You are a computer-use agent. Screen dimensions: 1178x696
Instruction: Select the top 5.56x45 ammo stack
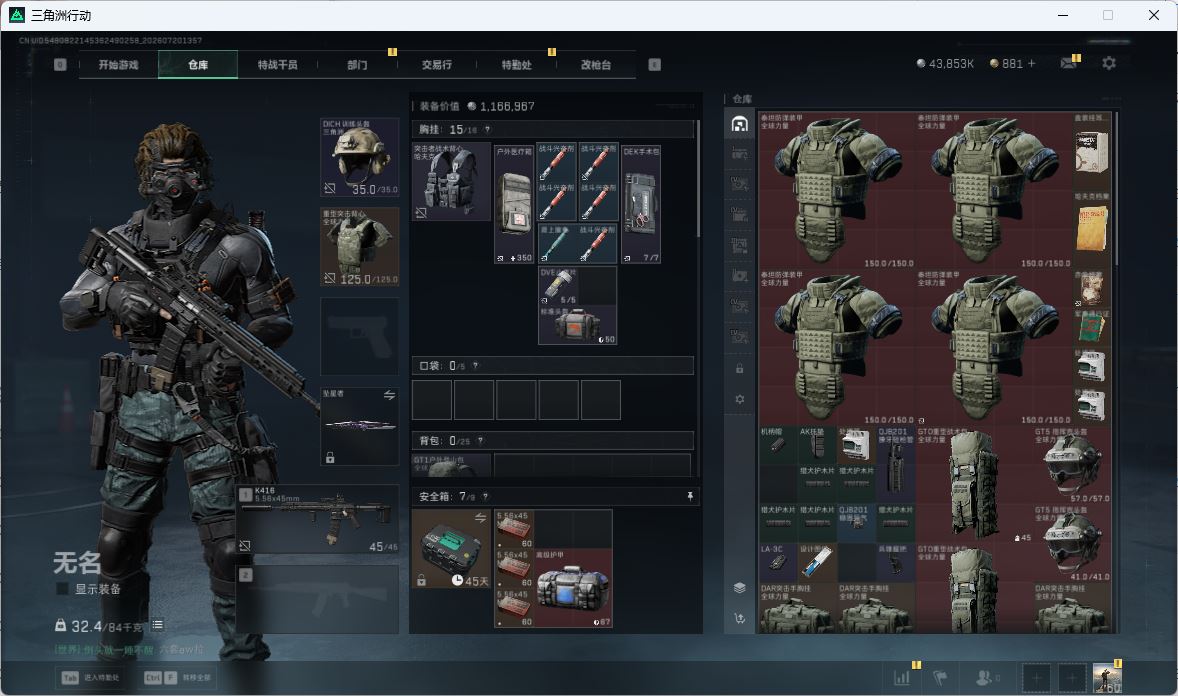[514, 530]
